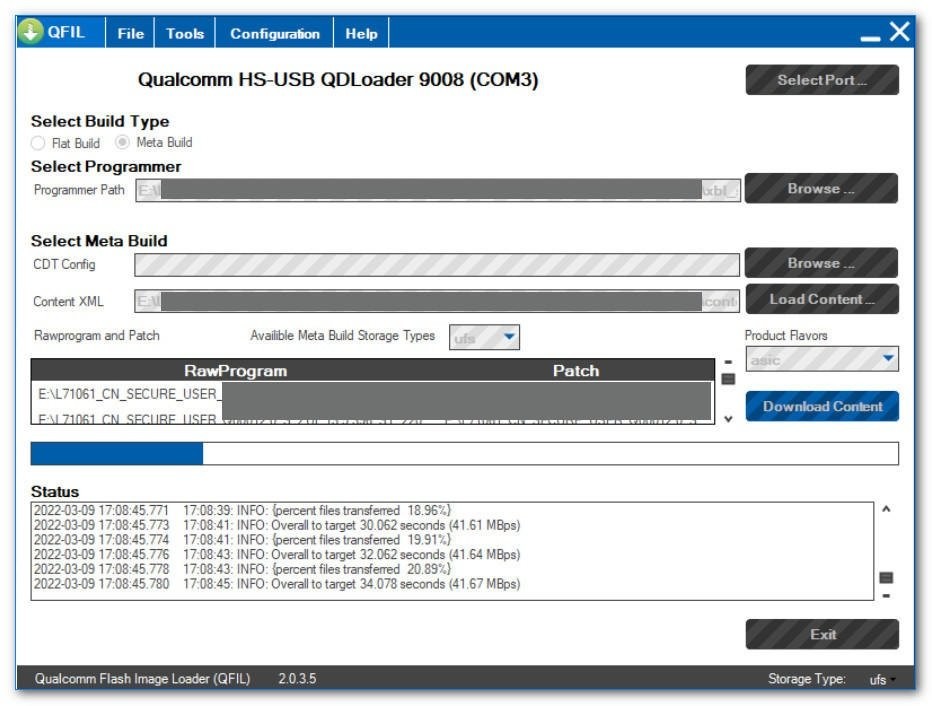Open the Configuration menu

coord(275,33)
